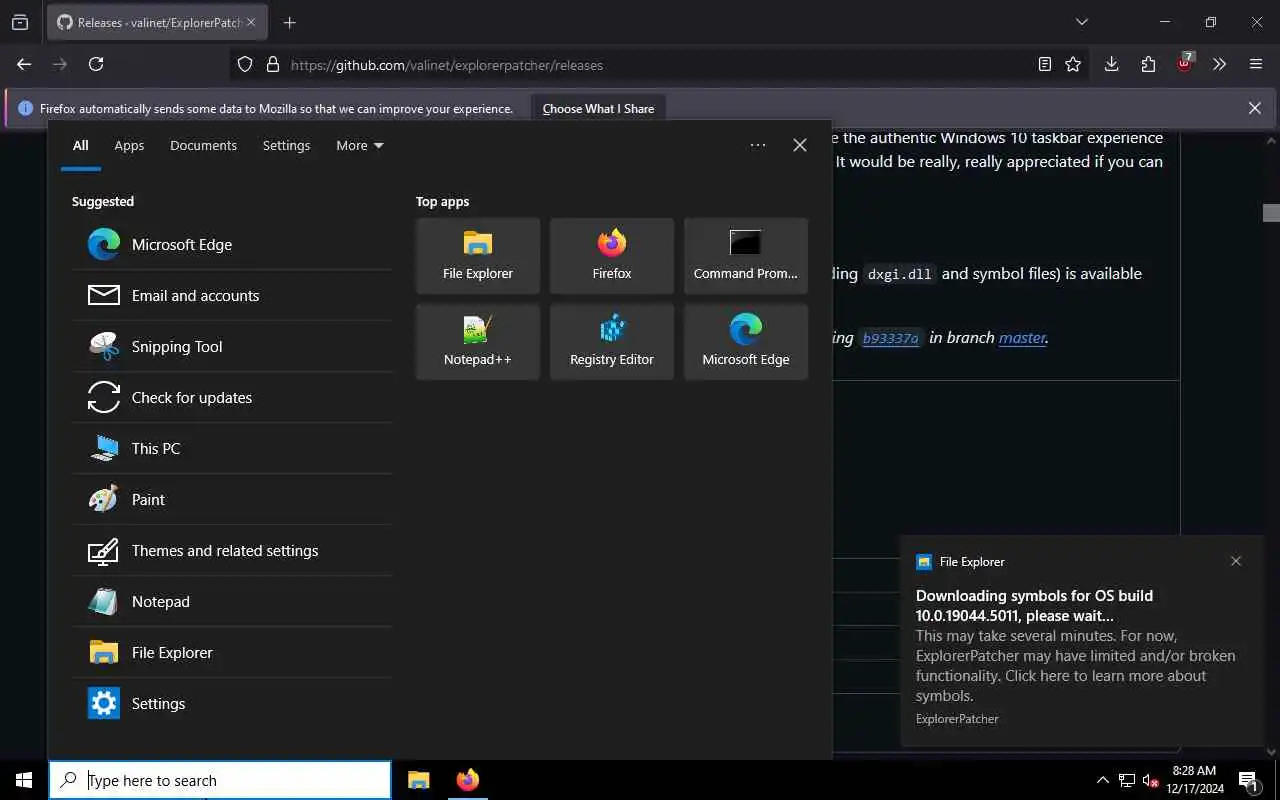1280x800 pixels.
Task: Open File Explorer in Suggested list
Action: [x=232, y=652]
